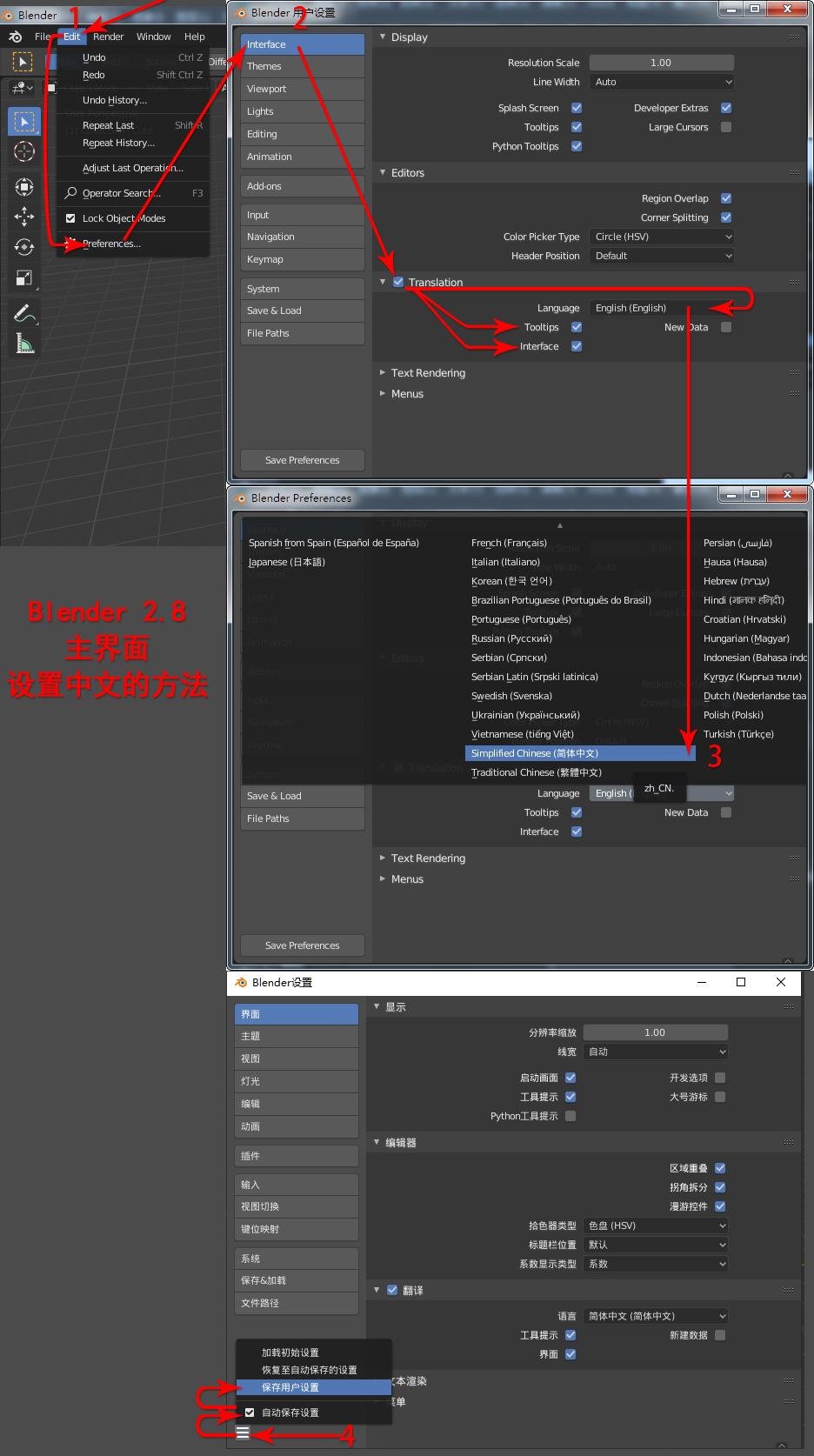This screenshot has width=814, height=1456.
Task: Adjust 分辨率缩放 1.00 field in Blender设置
Action: click(656, 1032)
